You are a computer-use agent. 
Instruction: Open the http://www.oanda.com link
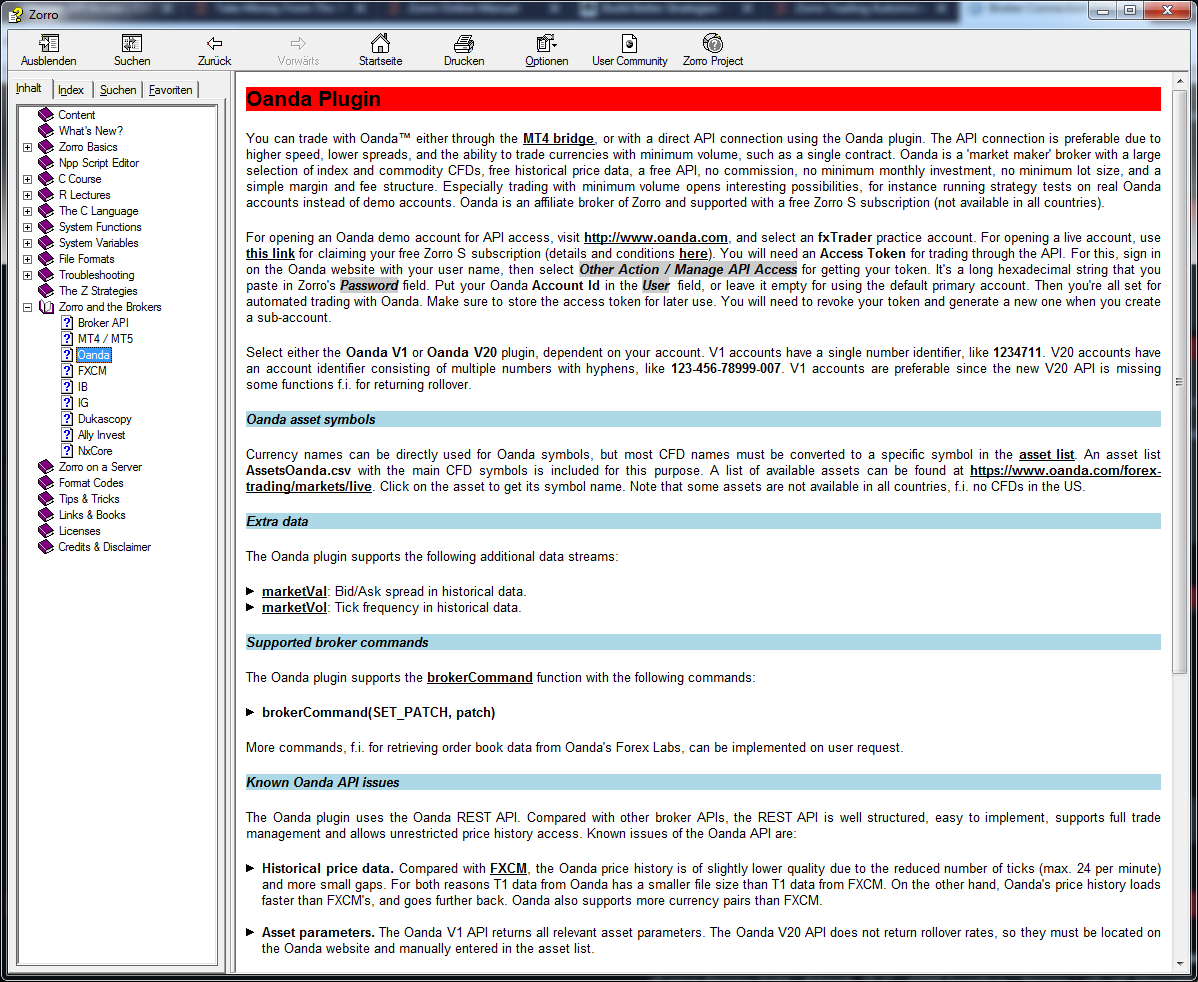point(656,238)
